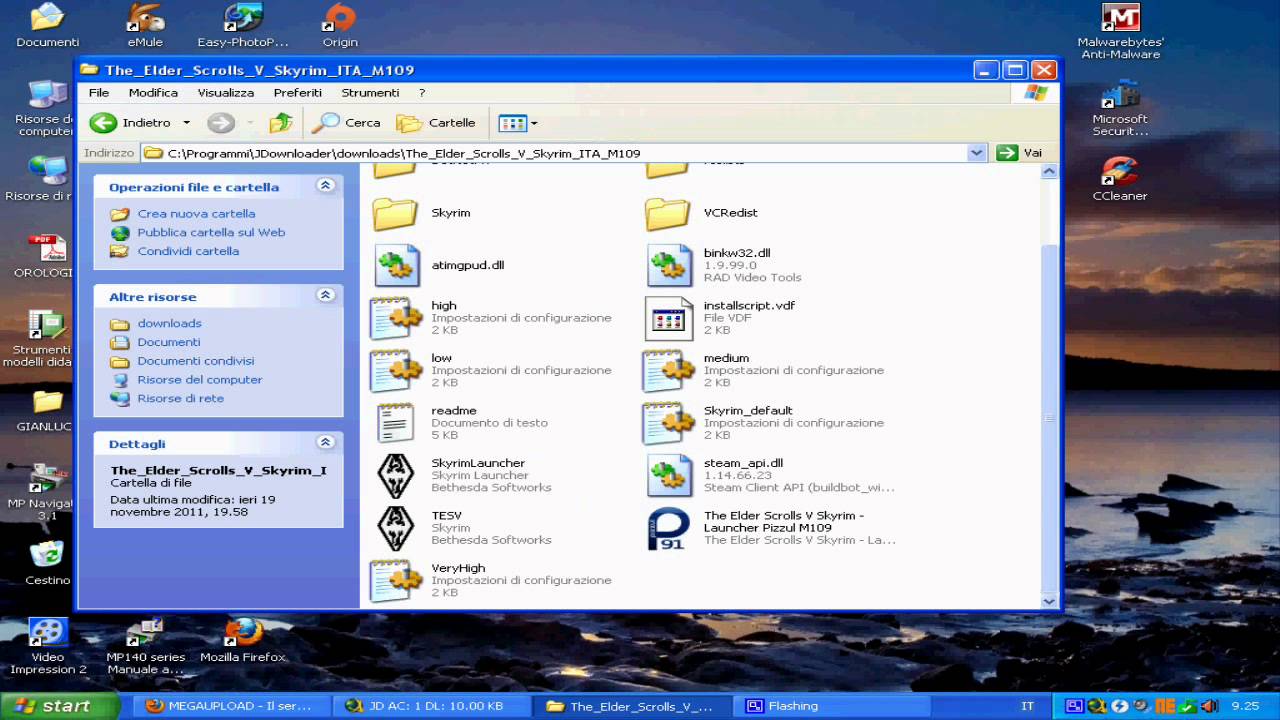Select the VeryHigh configuration file icon
The height and width of the screenshot is (720, 1280).
395,580
